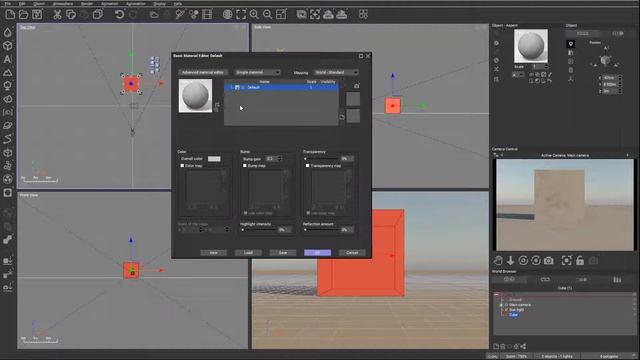
Task: Select the cube primitive tool in left toolbar
Action: 8,46
